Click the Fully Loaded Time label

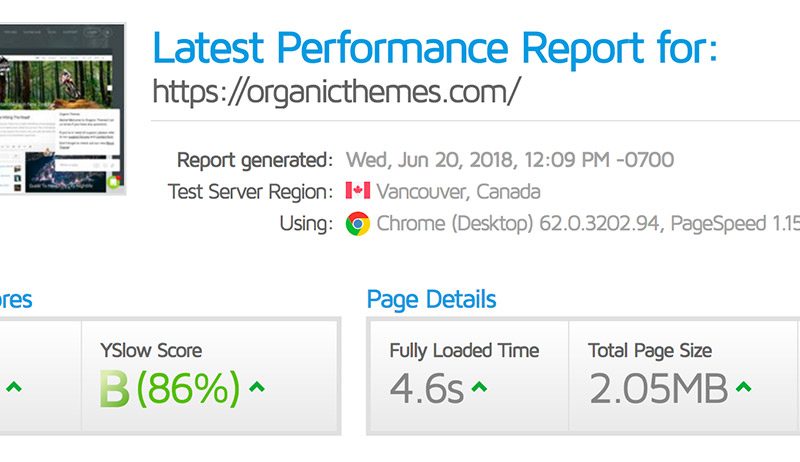point(464,351)
